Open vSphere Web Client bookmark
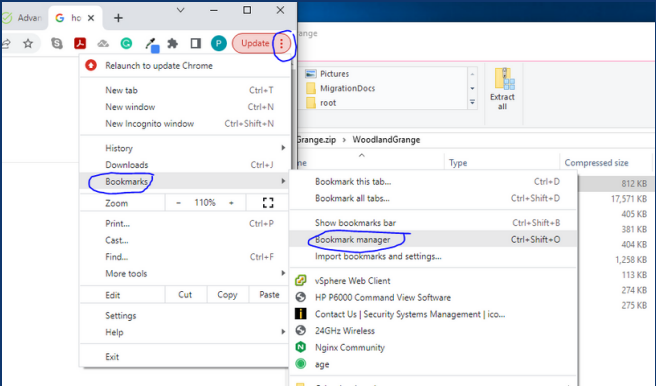 (433, 281)
